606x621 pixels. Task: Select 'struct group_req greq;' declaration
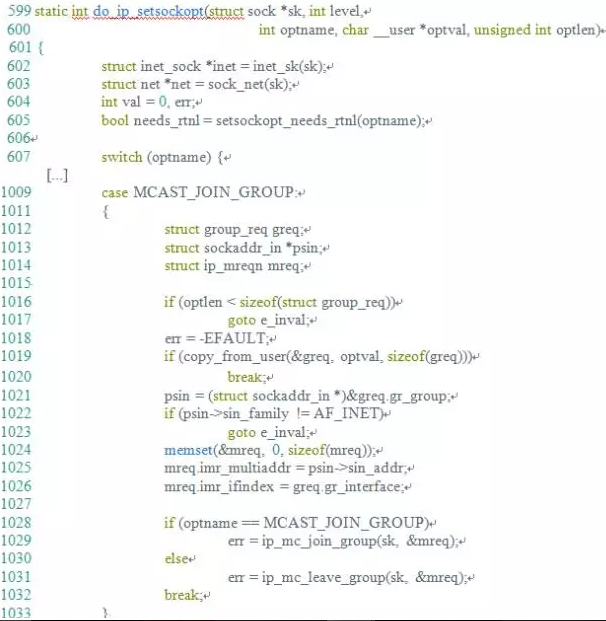click(234, 229)
